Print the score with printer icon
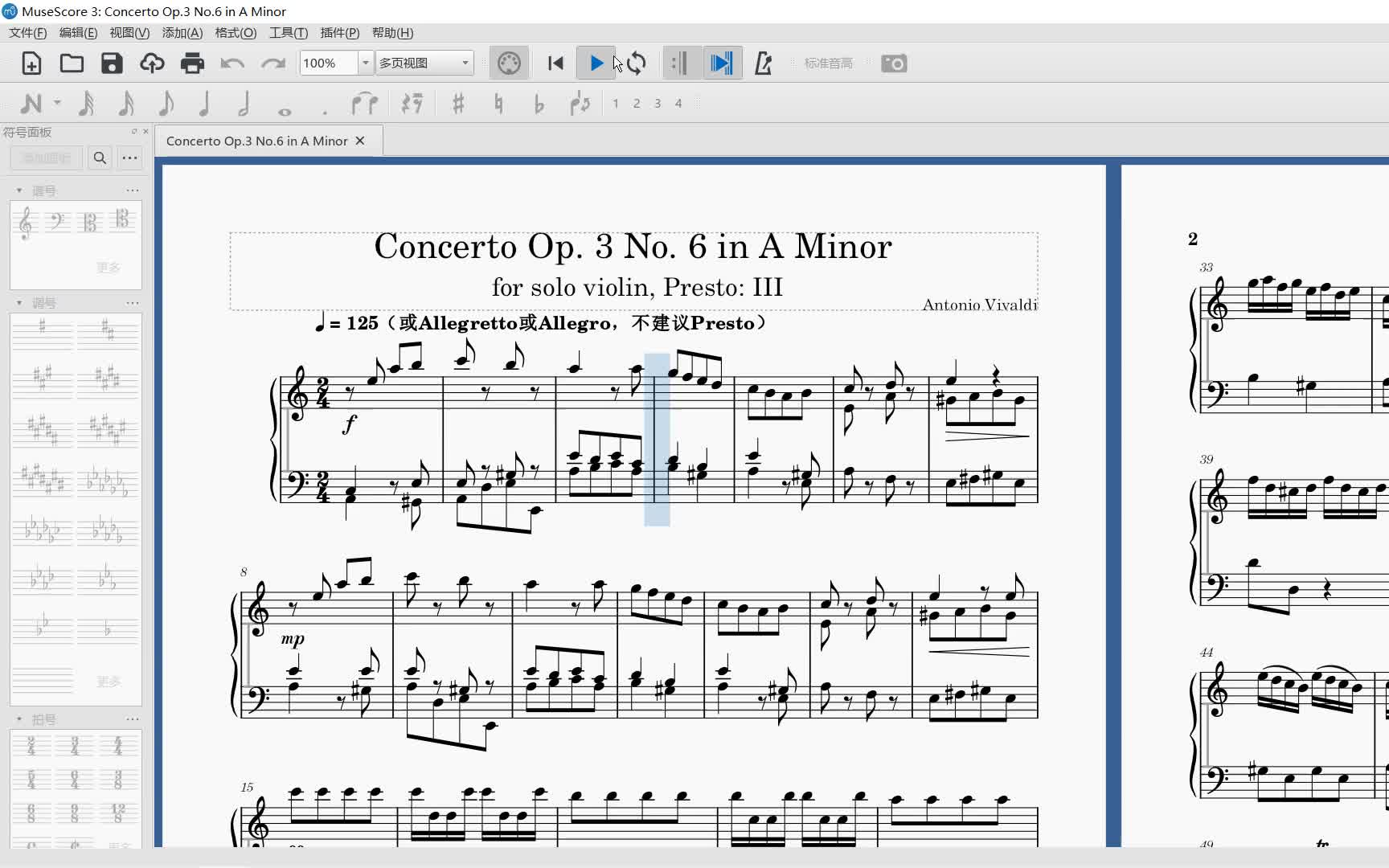Screen dimensions: 1389x868 pos(192,63)
